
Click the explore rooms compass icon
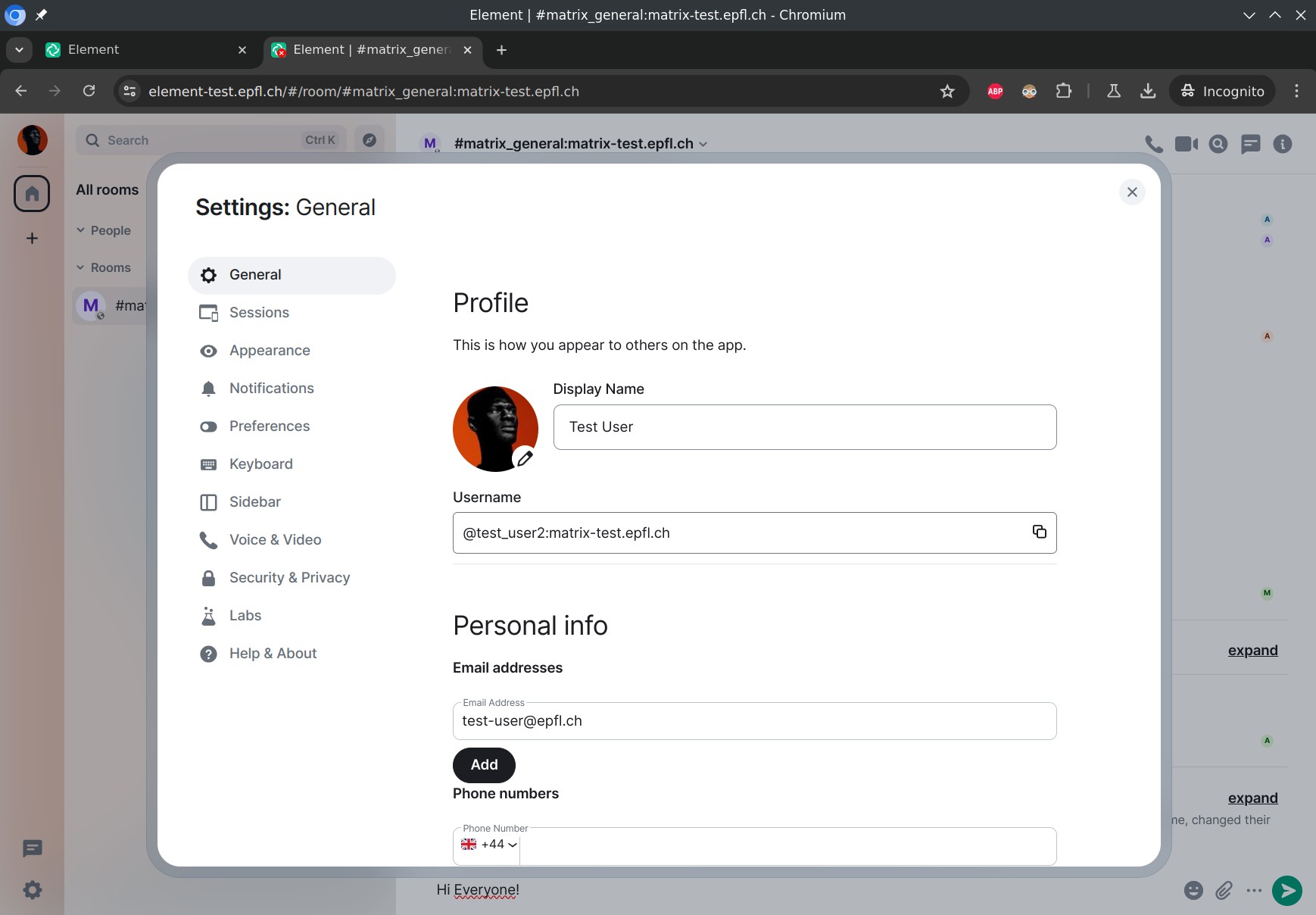(x=370, y=140)
